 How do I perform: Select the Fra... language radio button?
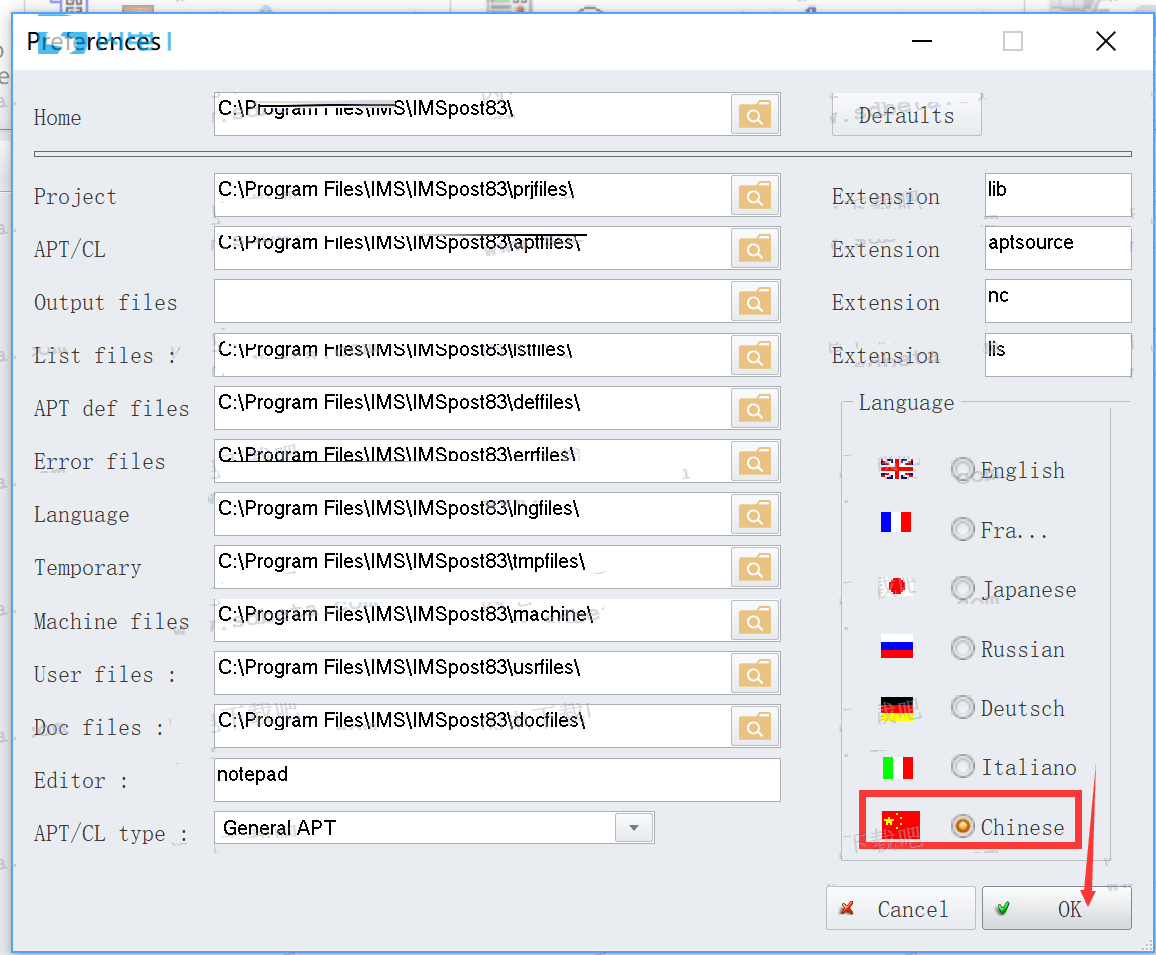pos(963,529)
